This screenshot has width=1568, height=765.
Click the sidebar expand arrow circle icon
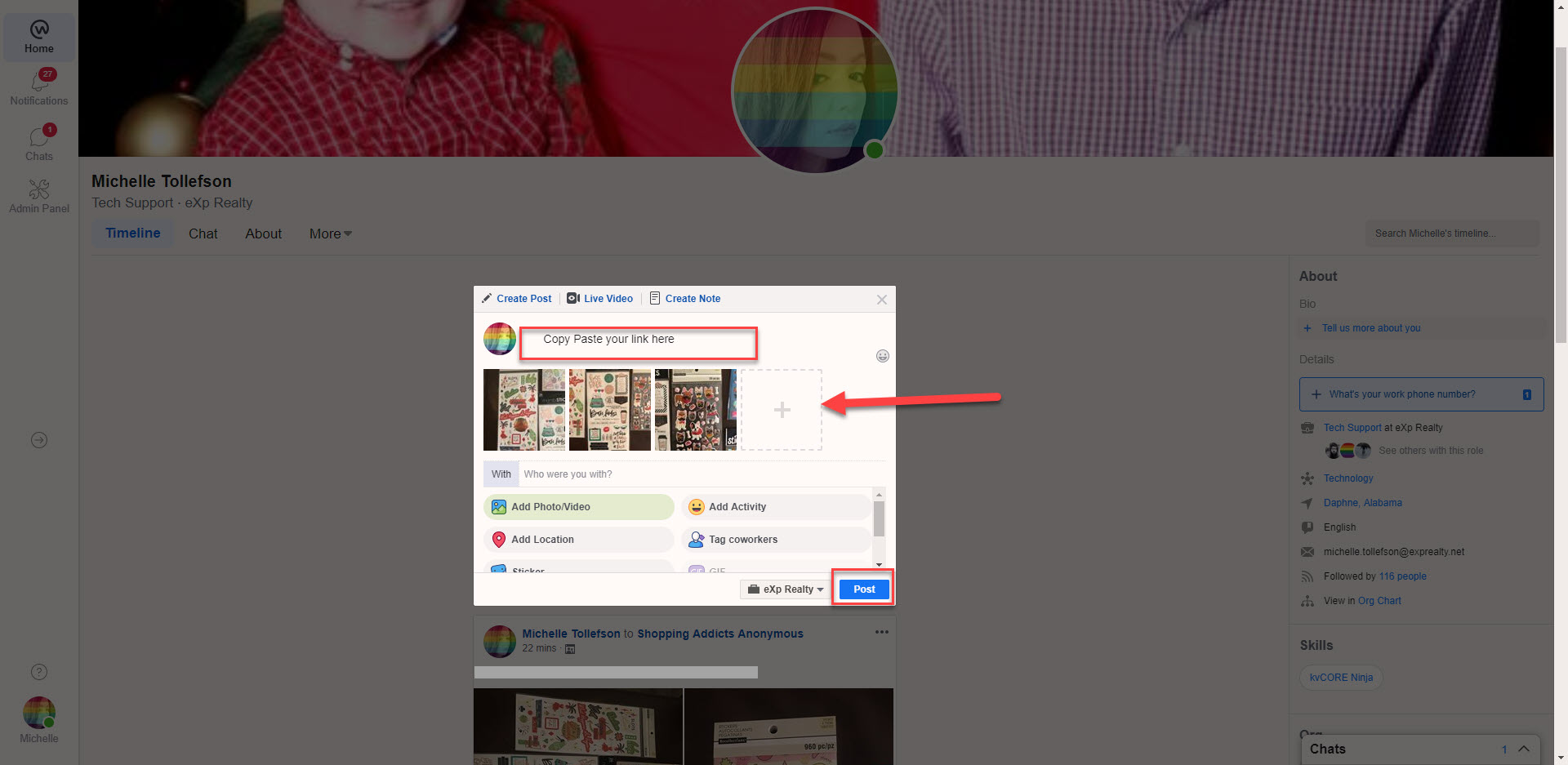tap(39, 440)
